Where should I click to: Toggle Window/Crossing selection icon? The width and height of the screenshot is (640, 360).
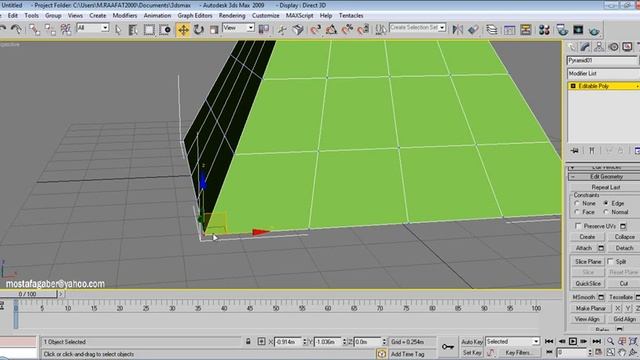pyautogui.click(x=165, y=30)
